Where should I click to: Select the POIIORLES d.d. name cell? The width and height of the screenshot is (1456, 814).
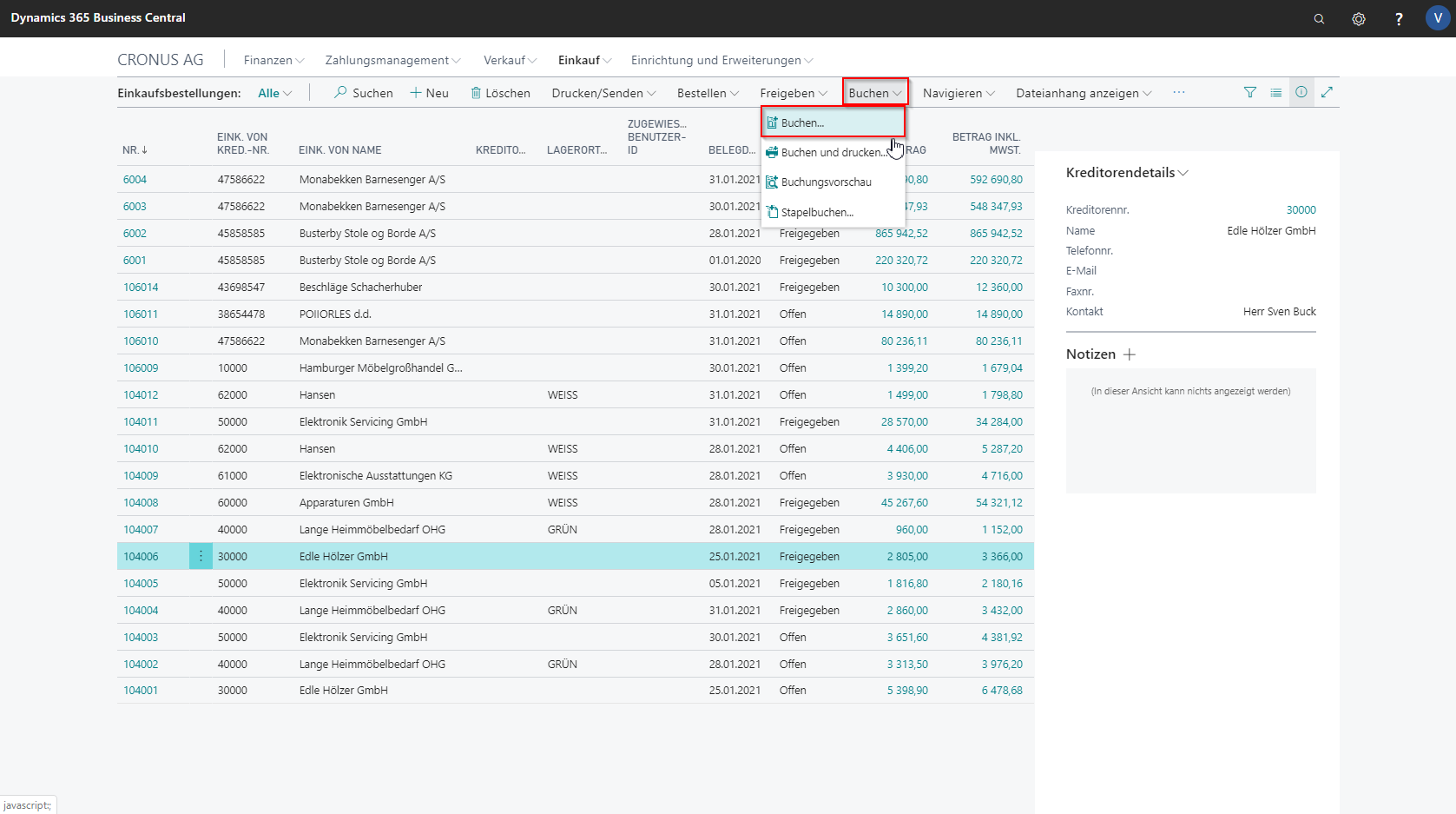[x=335, y=314]
